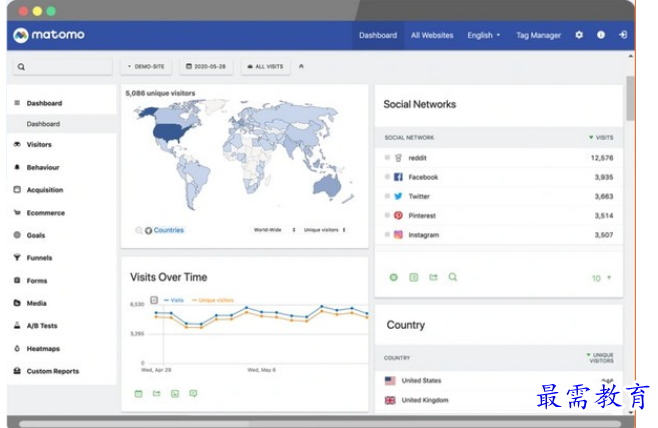Screen dimensions: 658x428
Task: Click the Facebook logo icon
Action: pyautogui.click(x=398, y=177)
